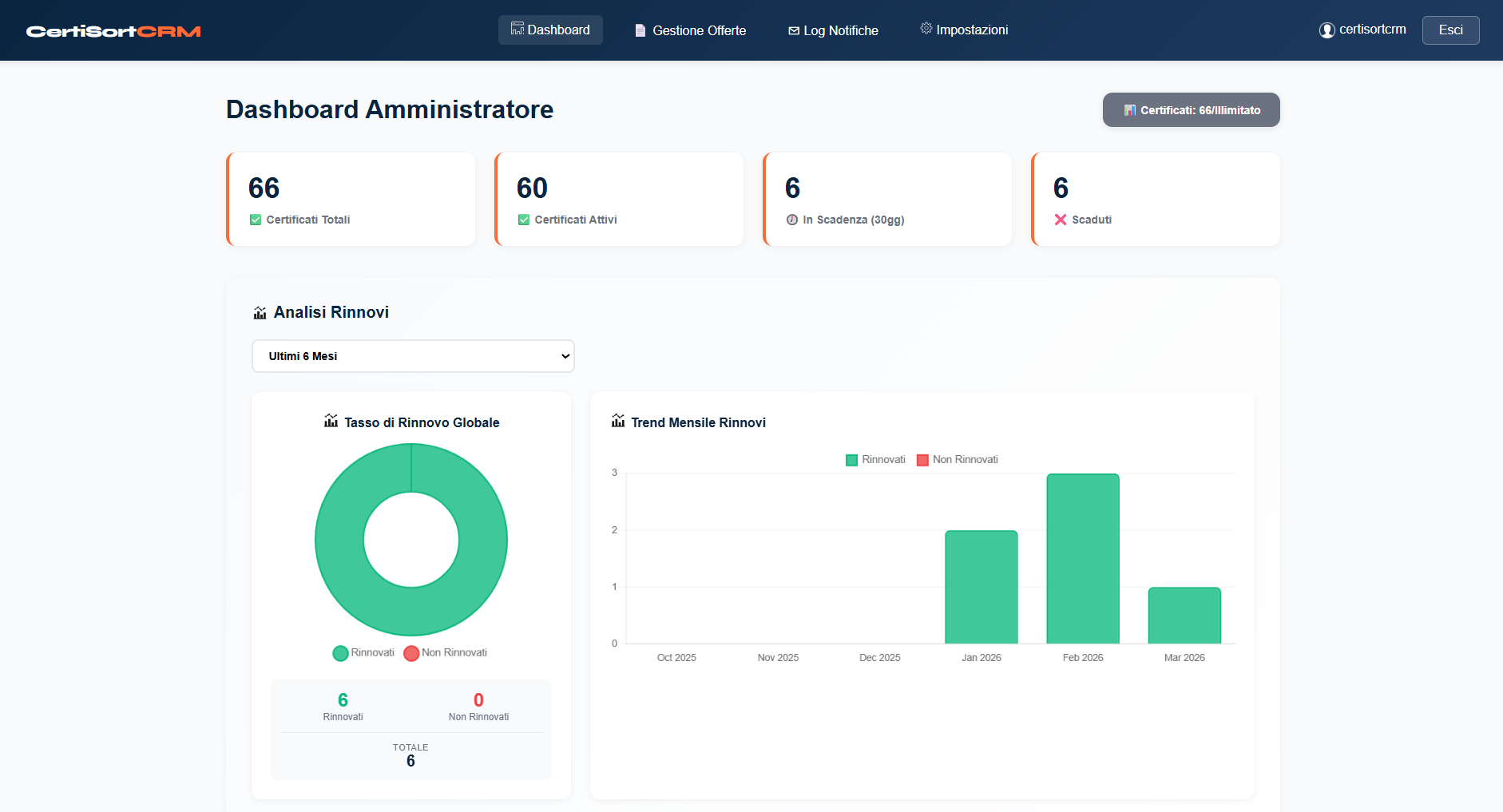The height and width of the screenshot is (812, 1503).
Task: Toggle Non Rinnovati in the bar chart legend
Action: [x=957, y=459]
